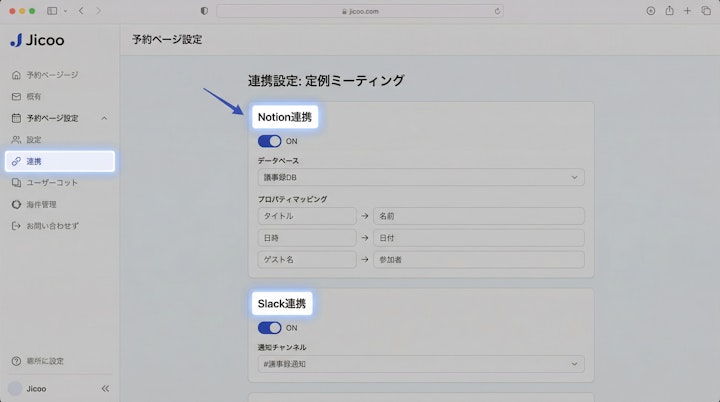Click the Jicoo logo in the sidebar
This screenshot has width=720, height=402.
point(38,40)
